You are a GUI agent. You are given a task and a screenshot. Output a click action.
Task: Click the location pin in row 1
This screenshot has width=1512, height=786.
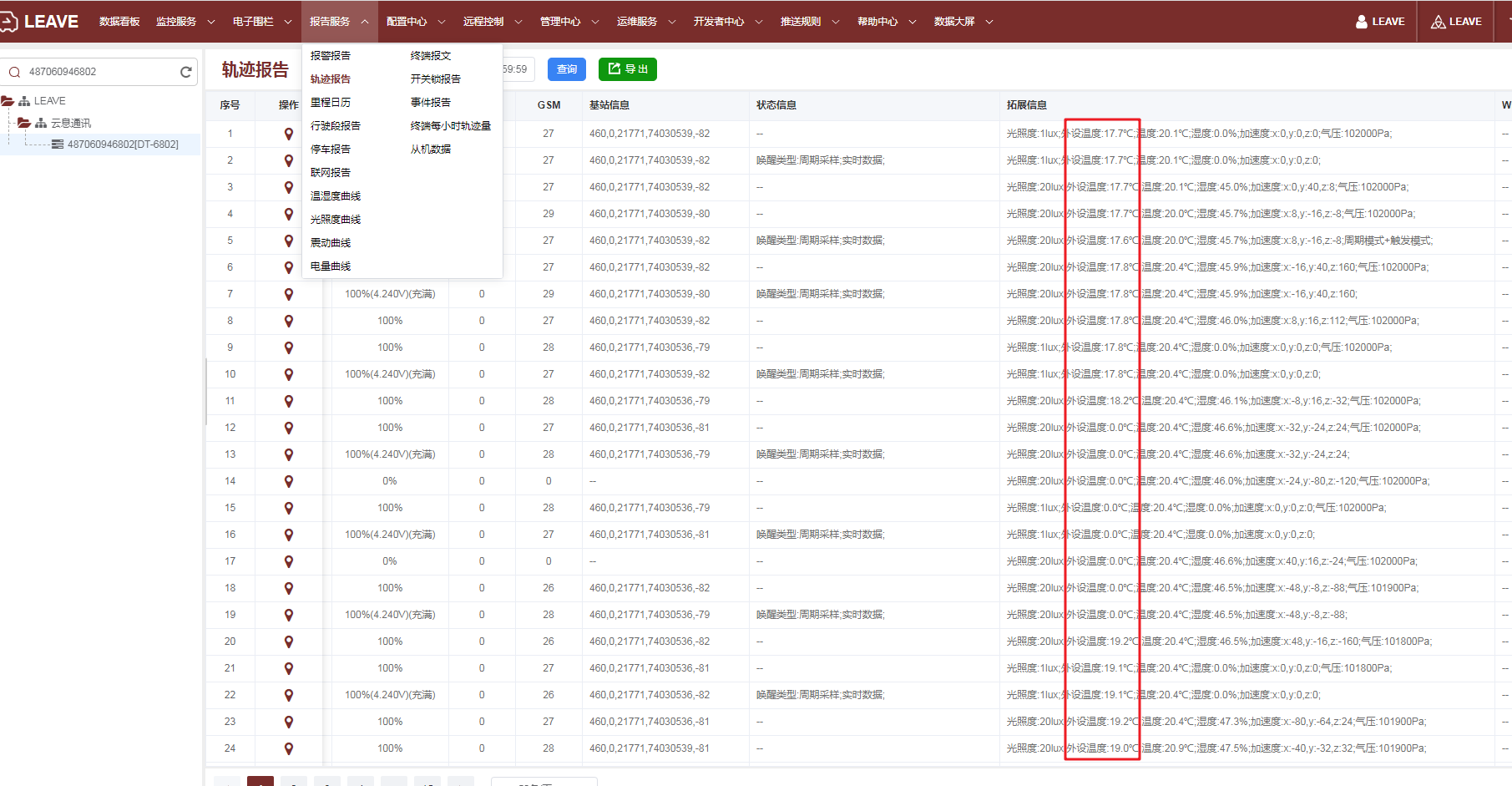(x=289, y=134)
